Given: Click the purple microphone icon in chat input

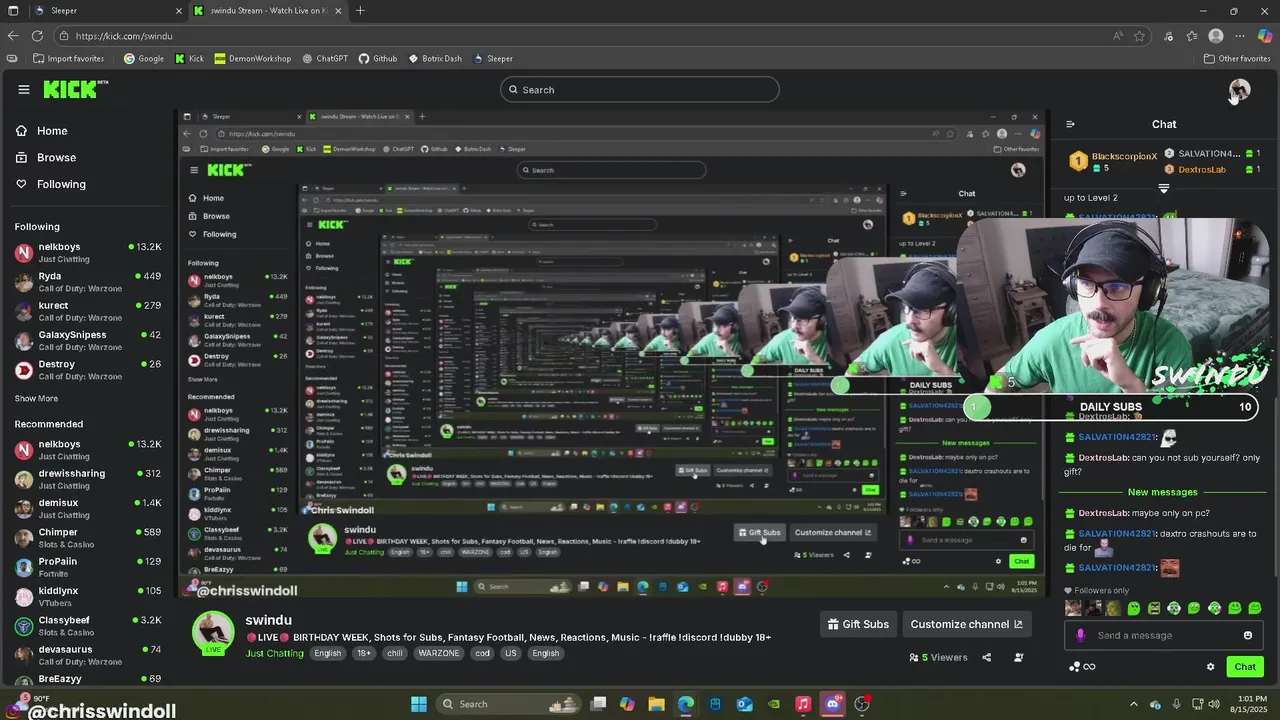Looking at the screenshot, I should [1080, 635].
